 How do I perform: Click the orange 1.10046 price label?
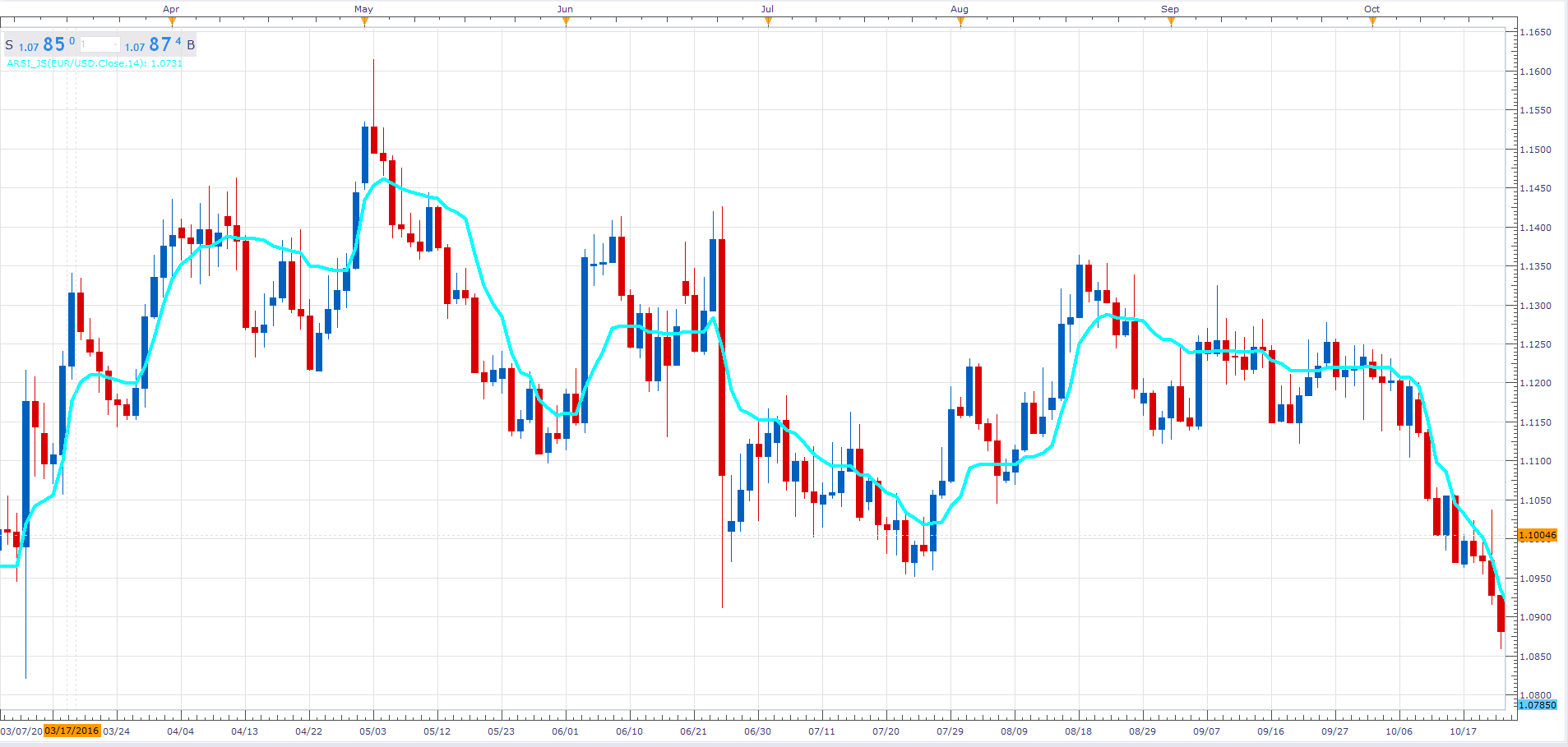click(1537, 535)
